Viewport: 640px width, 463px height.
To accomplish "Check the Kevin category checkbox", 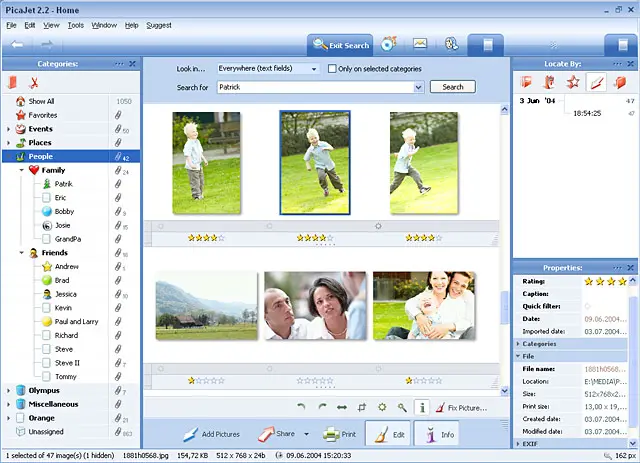I will [x=47, y=308].
